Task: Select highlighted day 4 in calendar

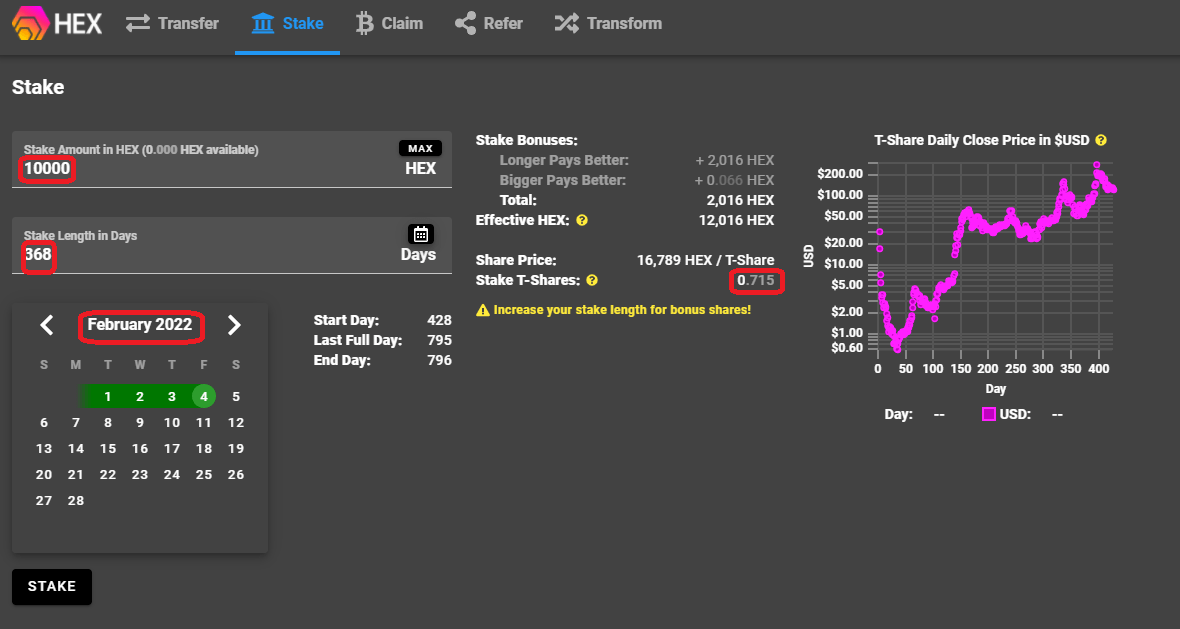Action: (x=204, y=397)
